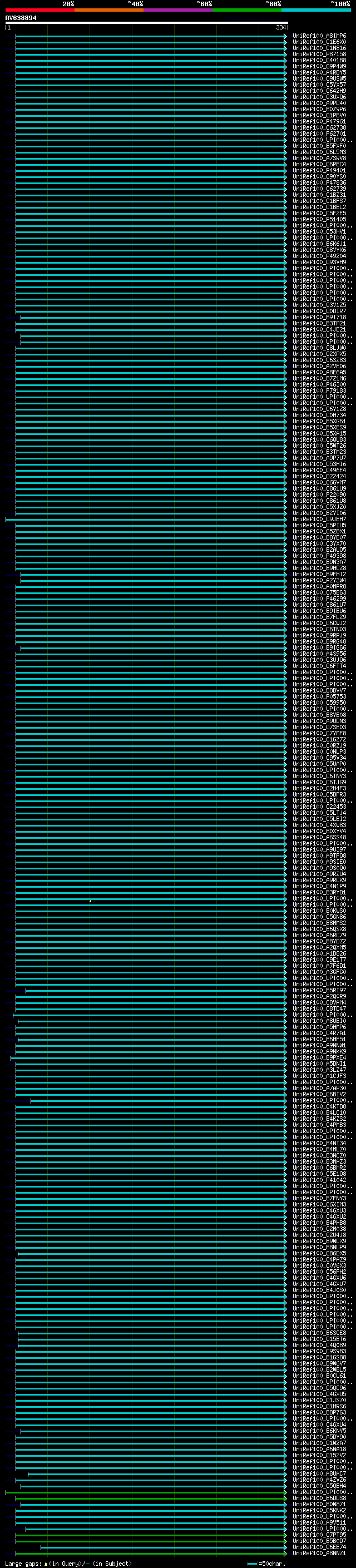Click hit UniRef100_P51405
Image resolution: width=356 pixels, height=1568 pixels.
(319, 220)
